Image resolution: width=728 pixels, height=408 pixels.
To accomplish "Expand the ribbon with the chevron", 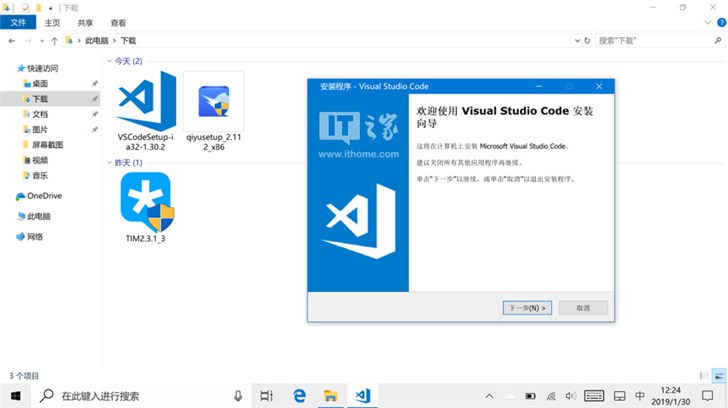I will tap(706, 23).
